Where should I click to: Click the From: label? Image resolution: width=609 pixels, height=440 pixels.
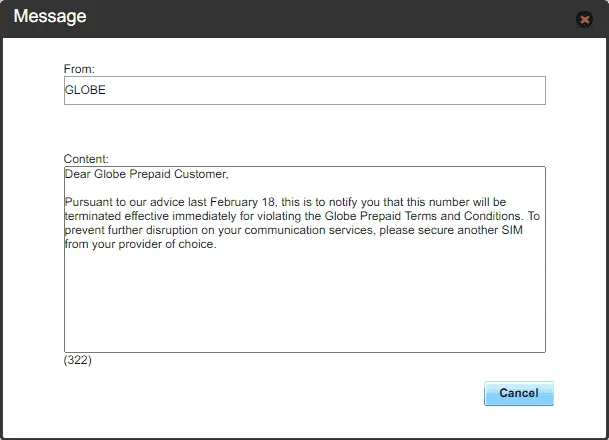79,69
